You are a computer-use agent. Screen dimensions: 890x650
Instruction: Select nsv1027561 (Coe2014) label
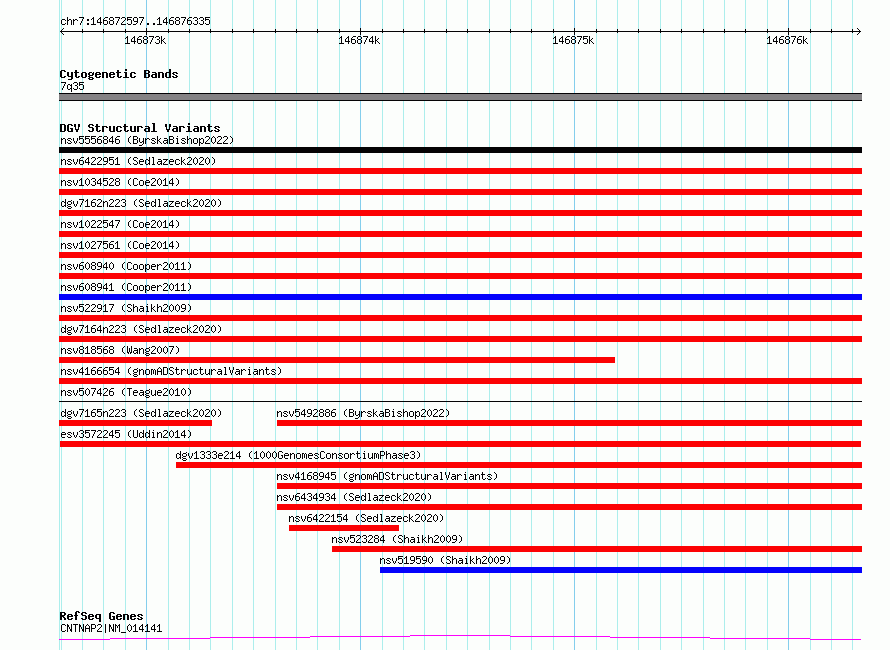pyautogui.click(x=120, y=245)
